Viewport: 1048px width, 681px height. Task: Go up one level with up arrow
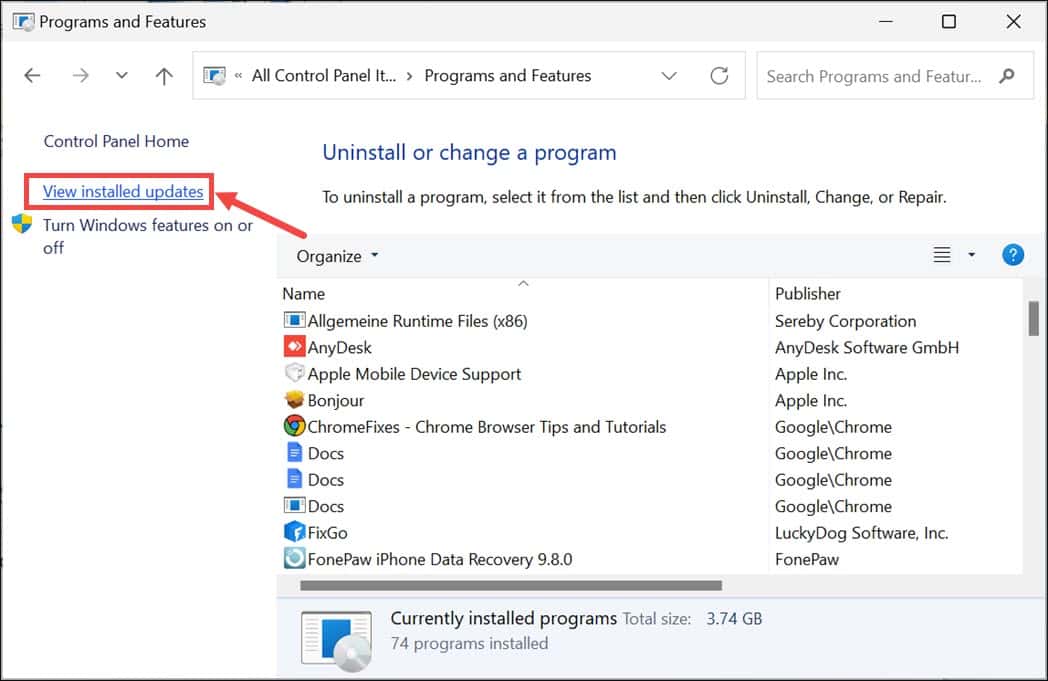[x=164, y=76]
